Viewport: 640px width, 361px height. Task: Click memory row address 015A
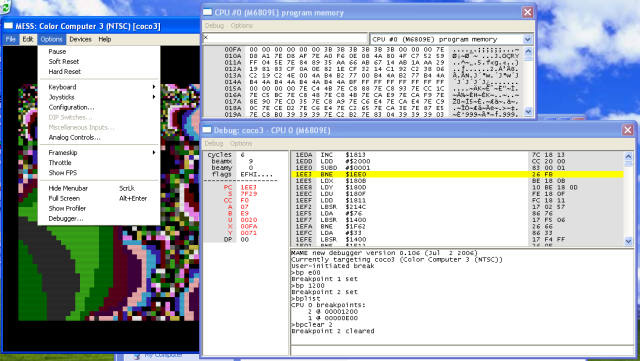pyautogui.click(x=233, y=89)
